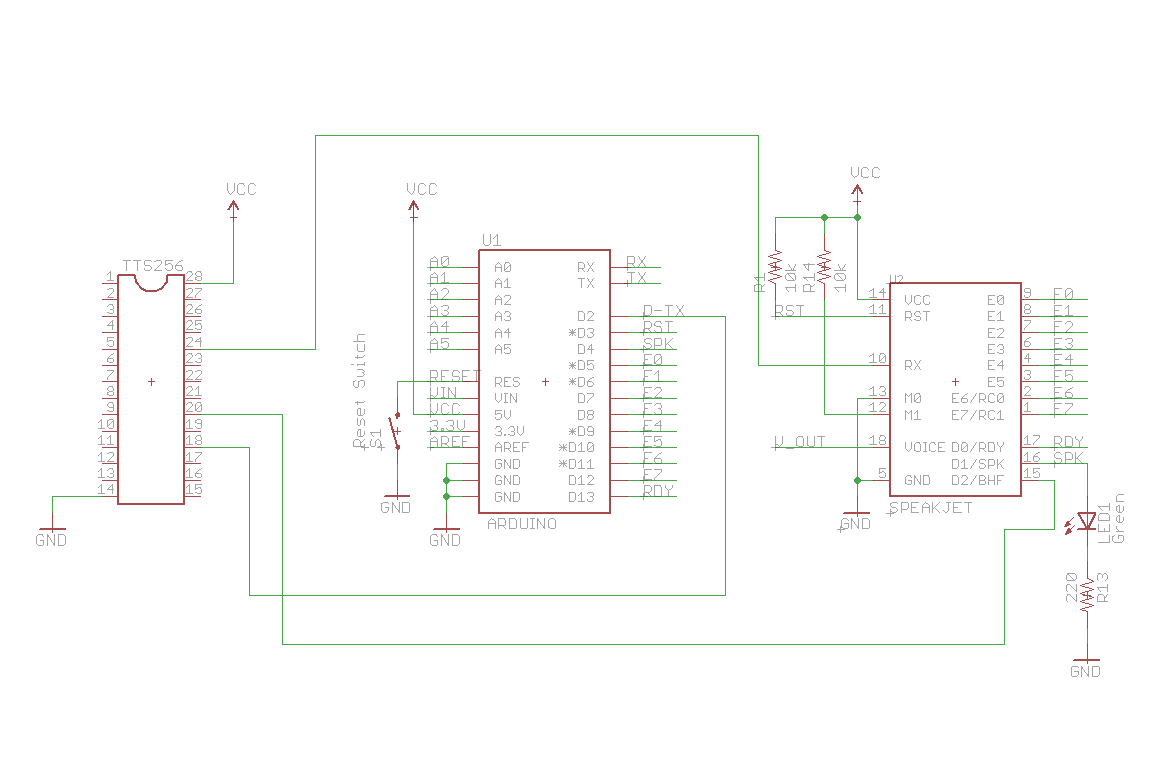Click the E7/RC1 pin label
The height and width of the screenshot is (770, 1155).
[977, 416]
